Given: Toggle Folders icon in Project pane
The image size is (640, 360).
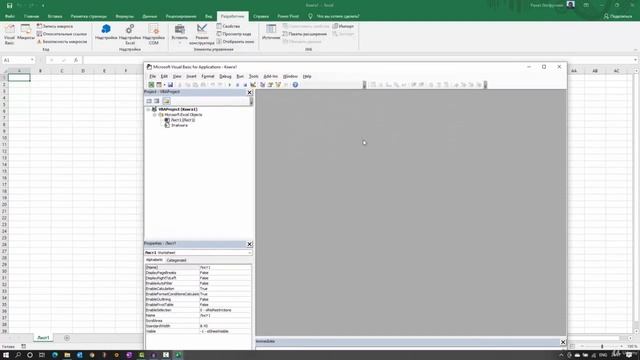Looking at the screenshot, I should pyautogui.click(x=166, y=101).
